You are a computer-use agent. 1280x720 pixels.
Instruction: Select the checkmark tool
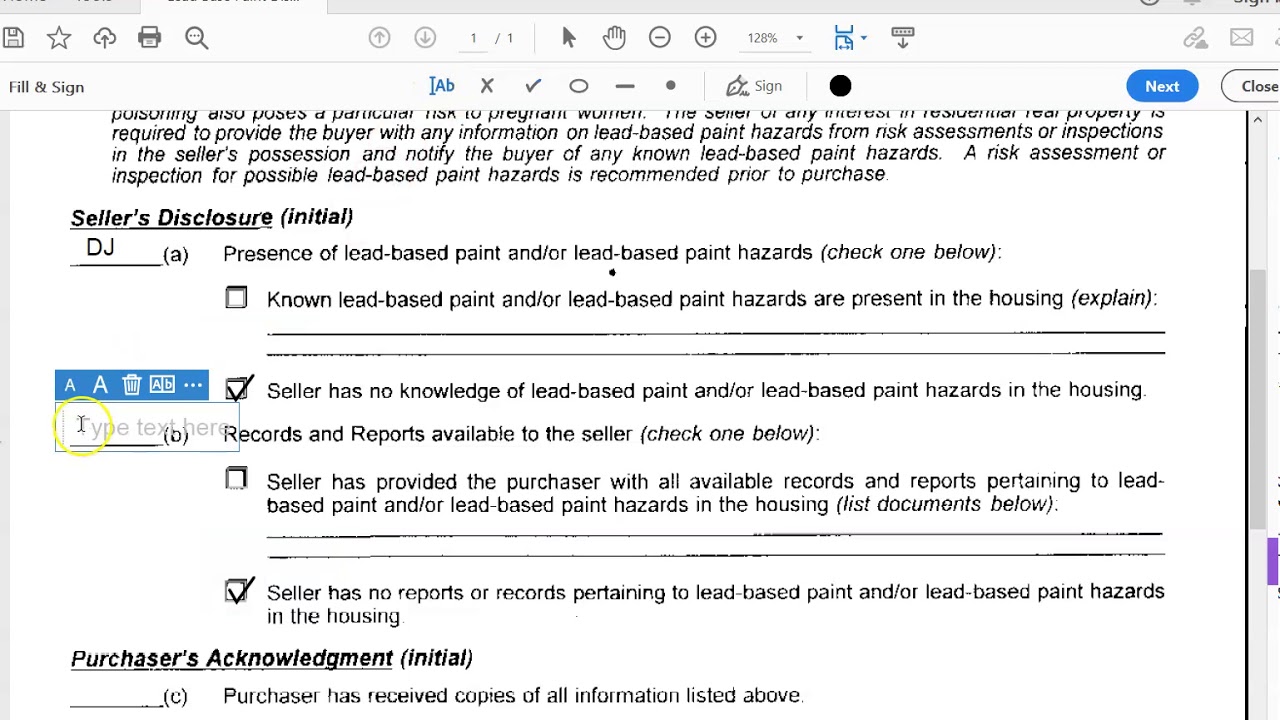pyautogui.click(x=533, y=86)
